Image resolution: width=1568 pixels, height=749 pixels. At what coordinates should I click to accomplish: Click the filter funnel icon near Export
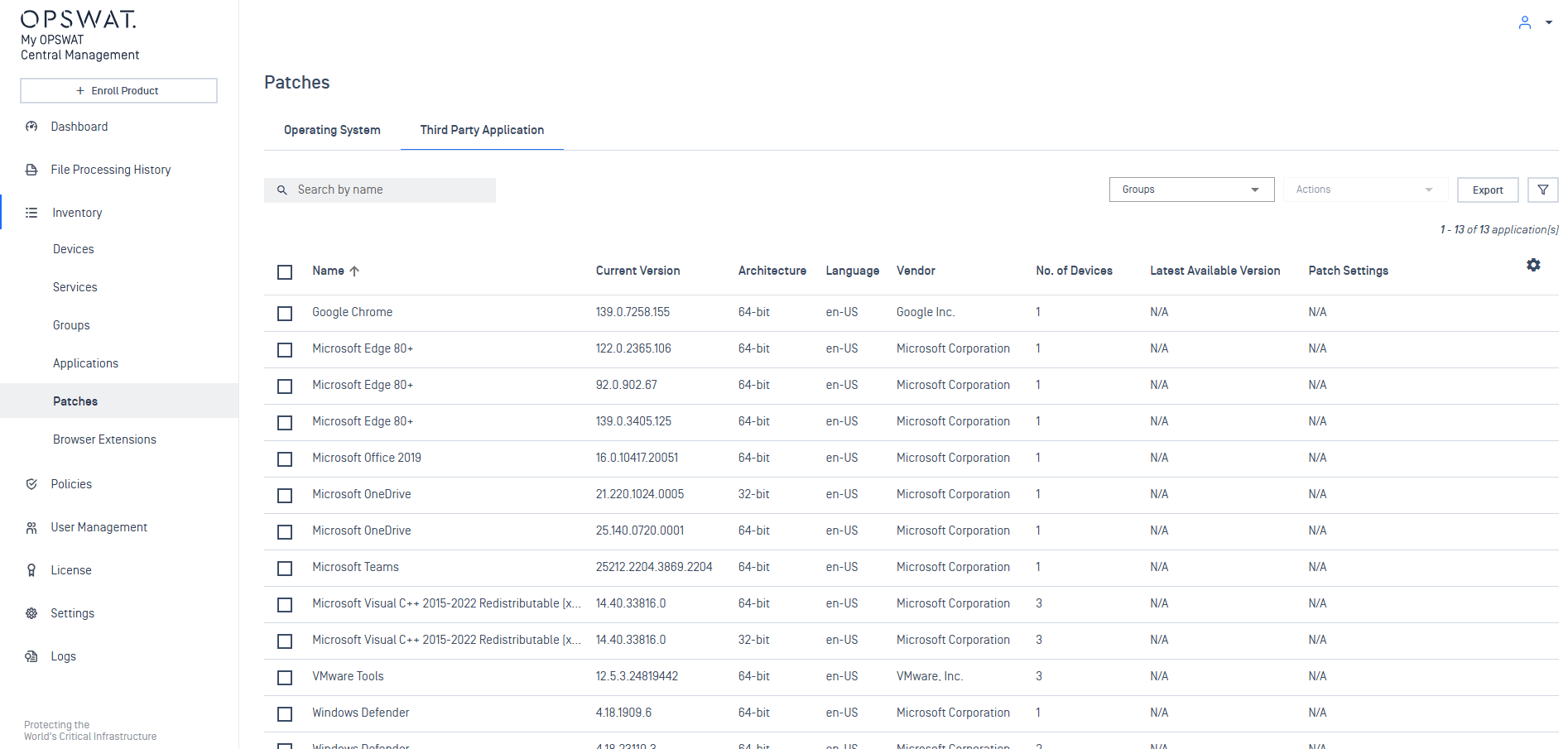coord(1542,190)
